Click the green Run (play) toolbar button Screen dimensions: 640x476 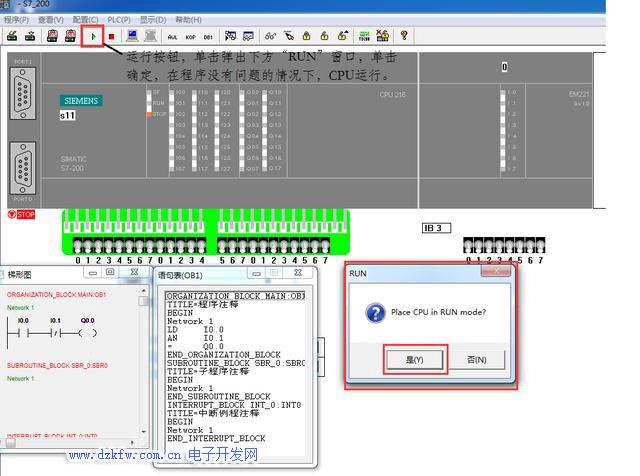(93, 36)
